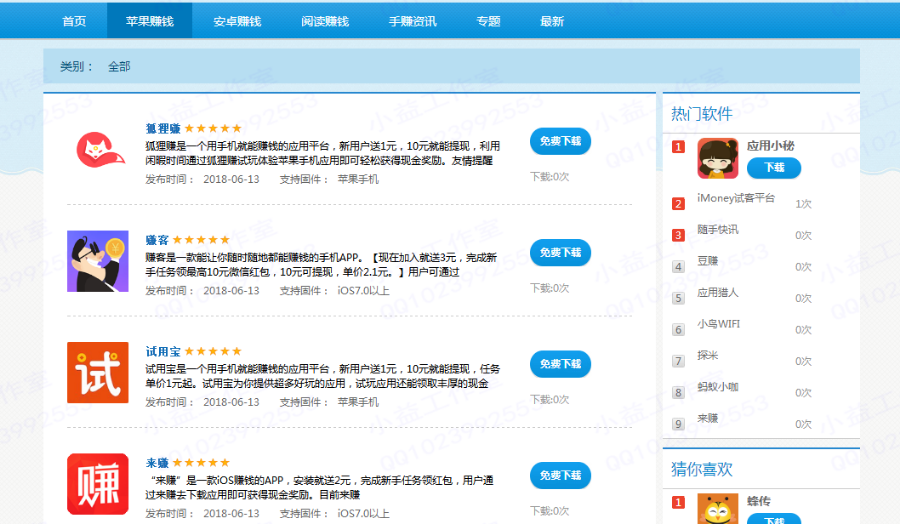The height and width of the screenshot is (524, 900).
Task: Open 蜂传 title in 猜你喜欢
Action: coord(759,501)
